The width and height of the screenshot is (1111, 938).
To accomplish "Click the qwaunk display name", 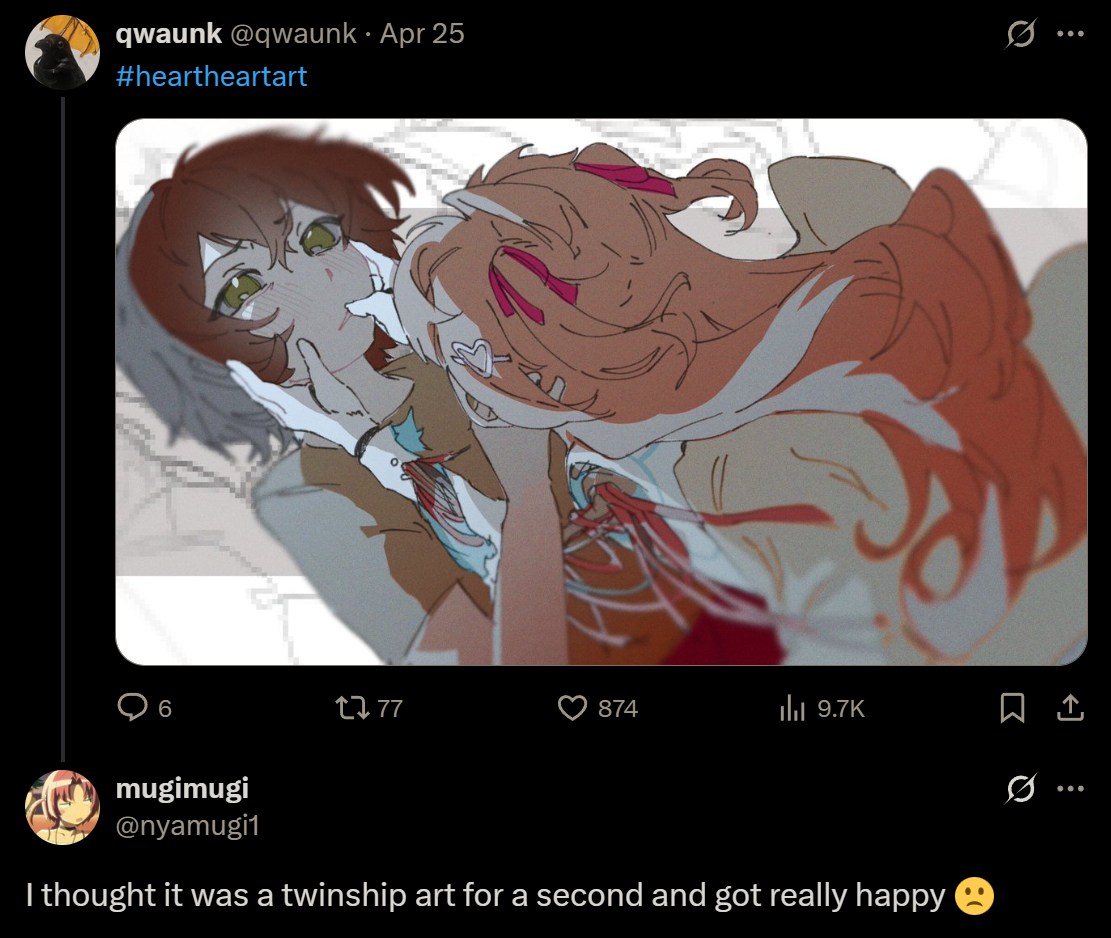I will (x=168, y=34).
